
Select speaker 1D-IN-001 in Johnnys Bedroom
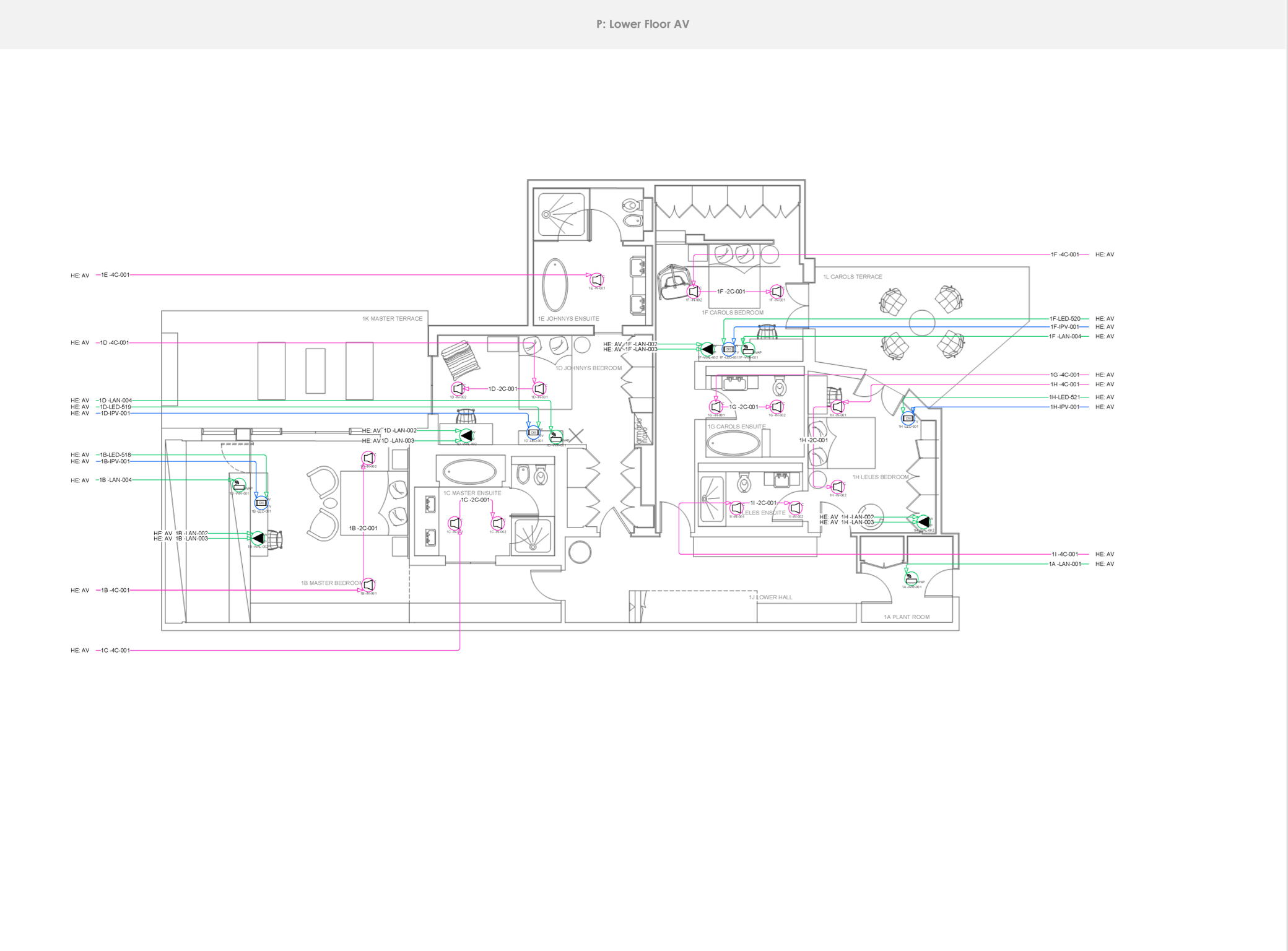click(539, 388)
